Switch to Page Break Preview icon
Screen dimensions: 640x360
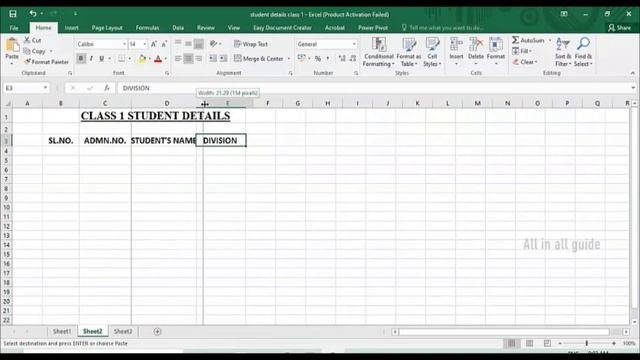pos(547,344)
